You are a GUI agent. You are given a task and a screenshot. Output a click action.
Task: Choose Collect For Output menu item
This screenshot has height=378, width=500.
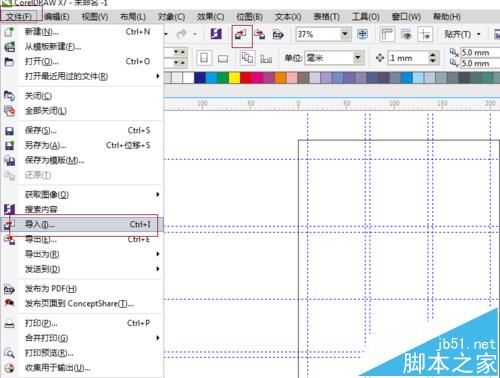pyautogui.click(x=82, y=368)
